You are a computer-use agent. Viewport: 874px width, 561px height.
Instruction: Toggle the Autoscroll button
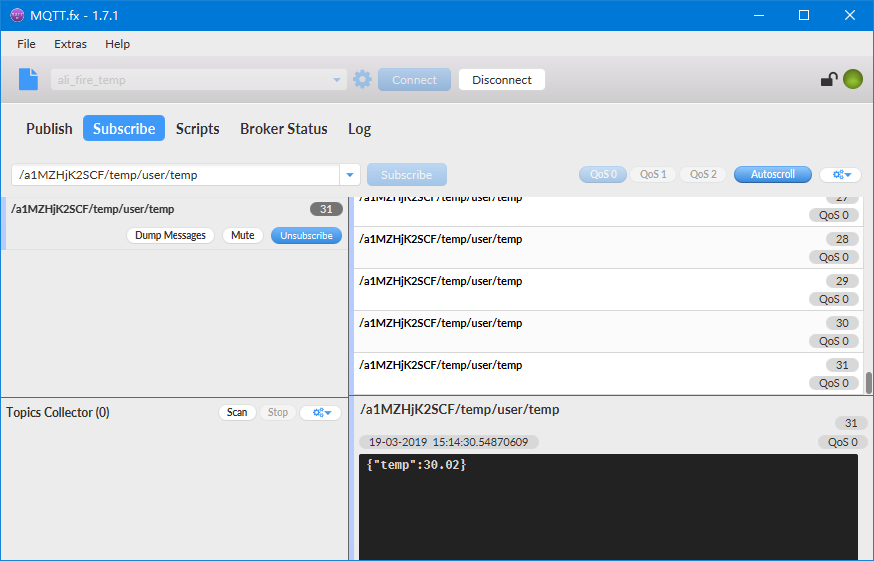pos(773,175)
